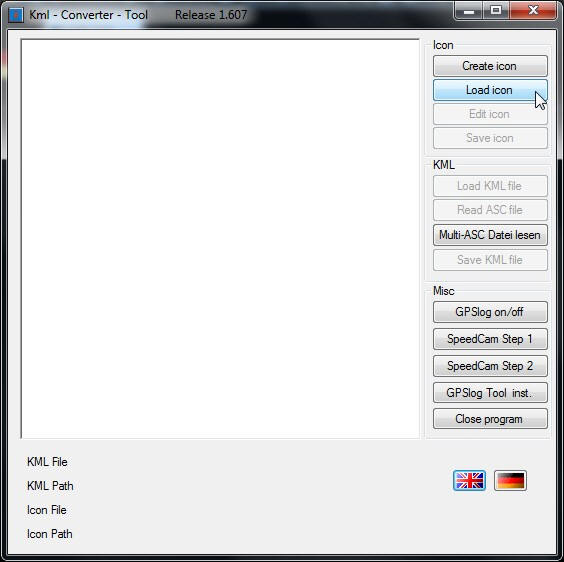
Task: Toggle GPSlog on/off
Action: [490, 312]
